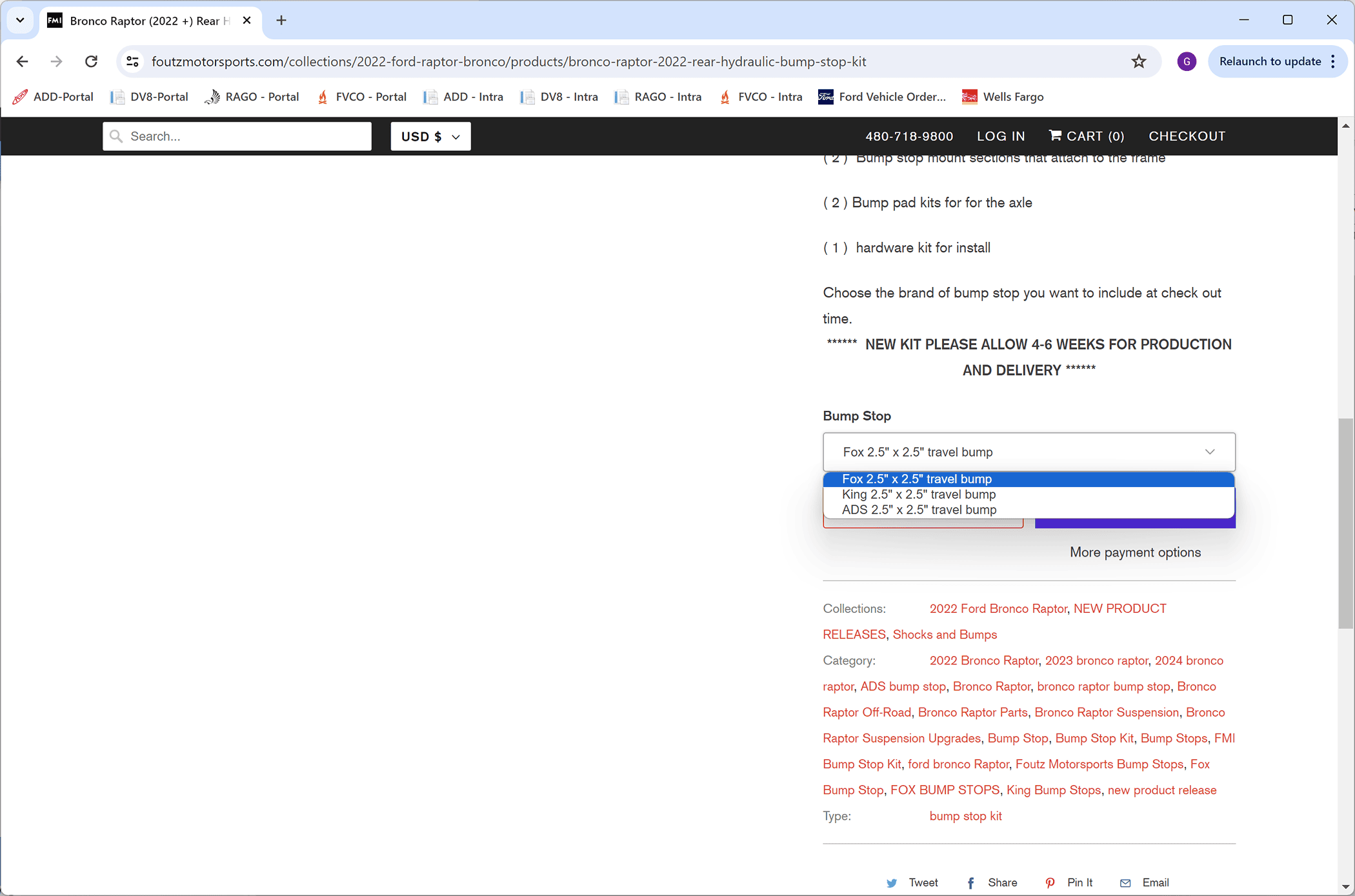Click More payment options link

1135,552
